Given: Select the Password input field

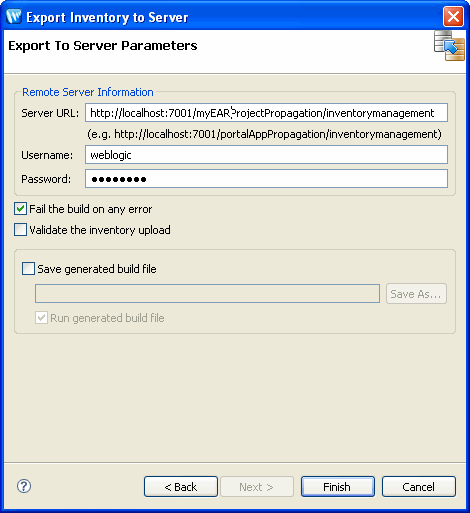Looking at the screenshot, I should [x=266, y=179].
